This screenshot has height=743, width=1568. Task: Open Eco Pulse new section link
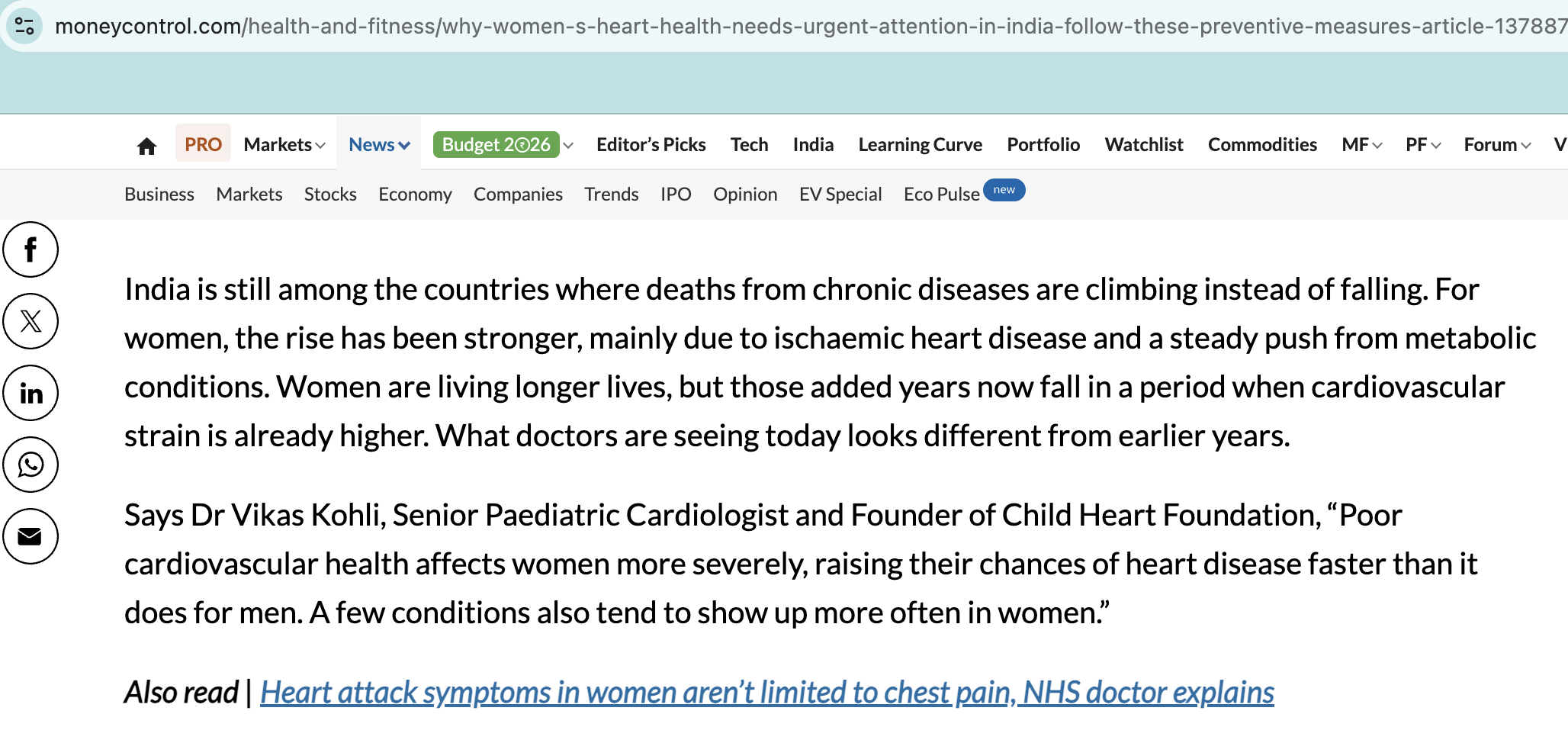[x=942, y=195]
